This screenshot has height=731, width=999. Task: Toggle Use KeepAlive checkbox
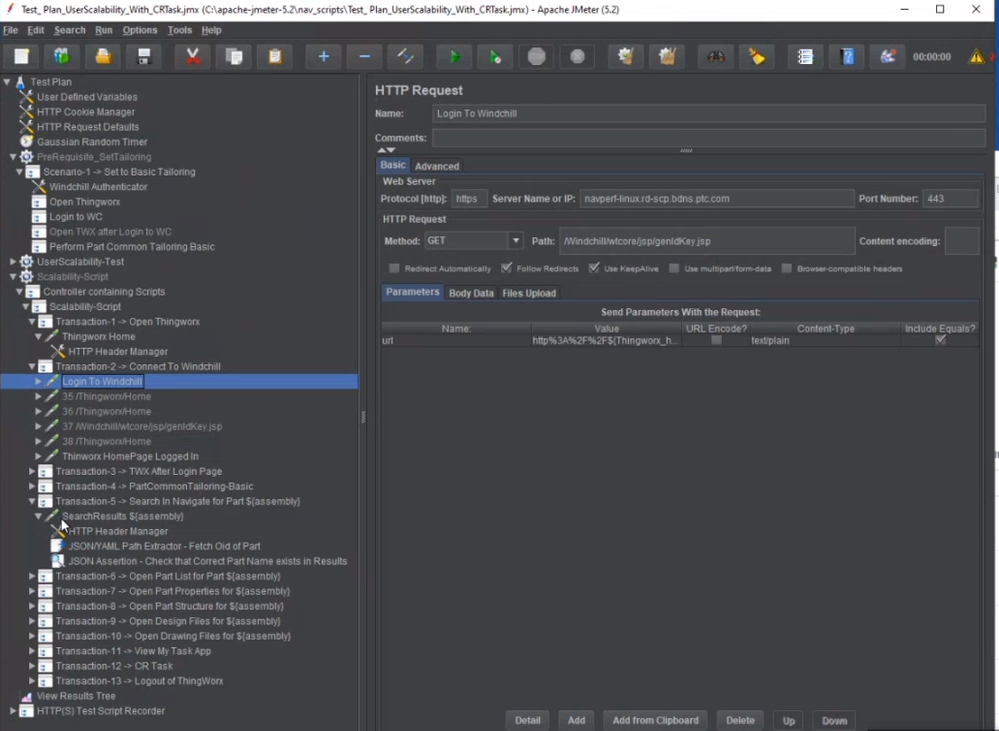tap(594, 268)
